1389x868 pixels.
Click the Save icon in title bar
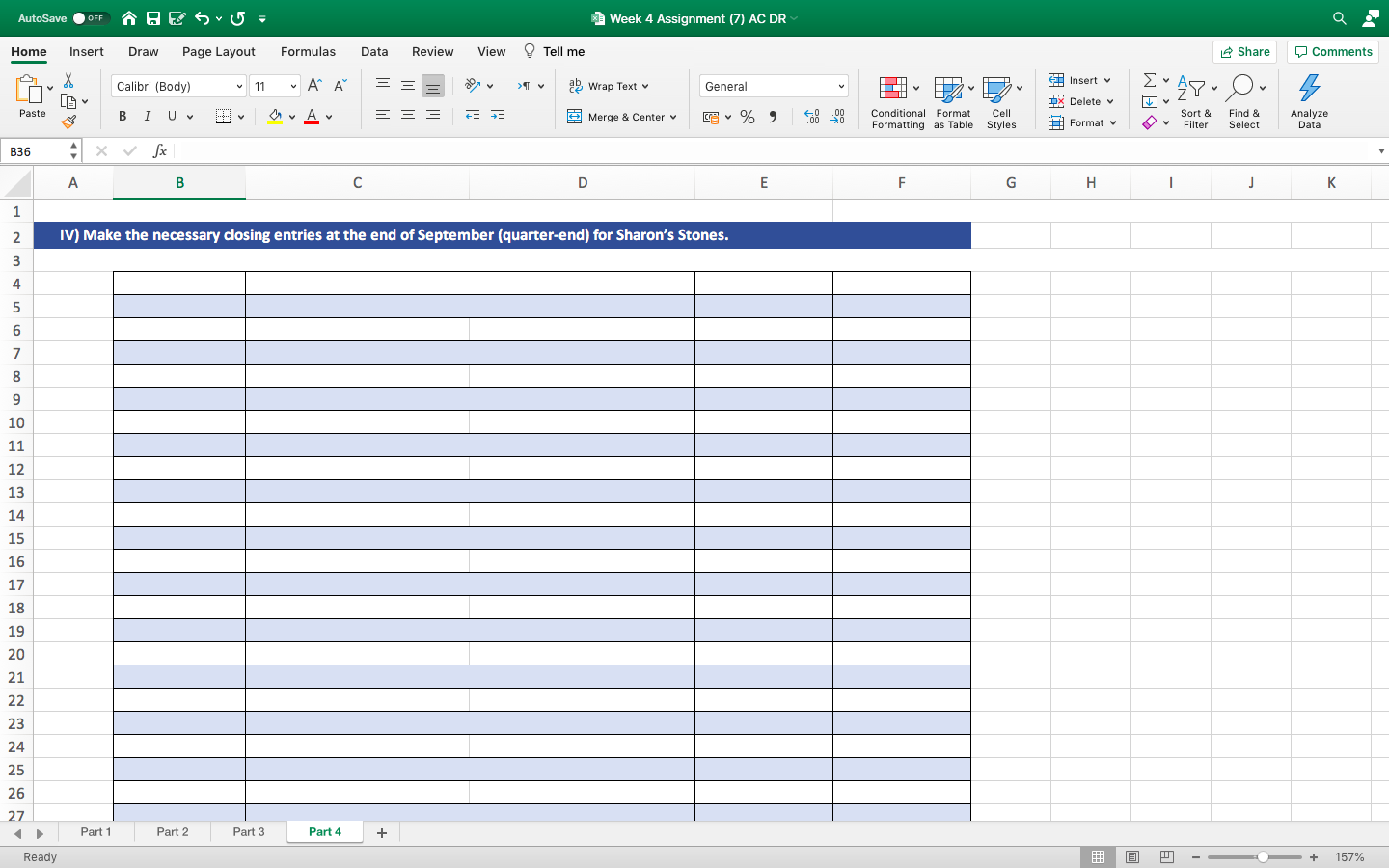click(153, 18)
